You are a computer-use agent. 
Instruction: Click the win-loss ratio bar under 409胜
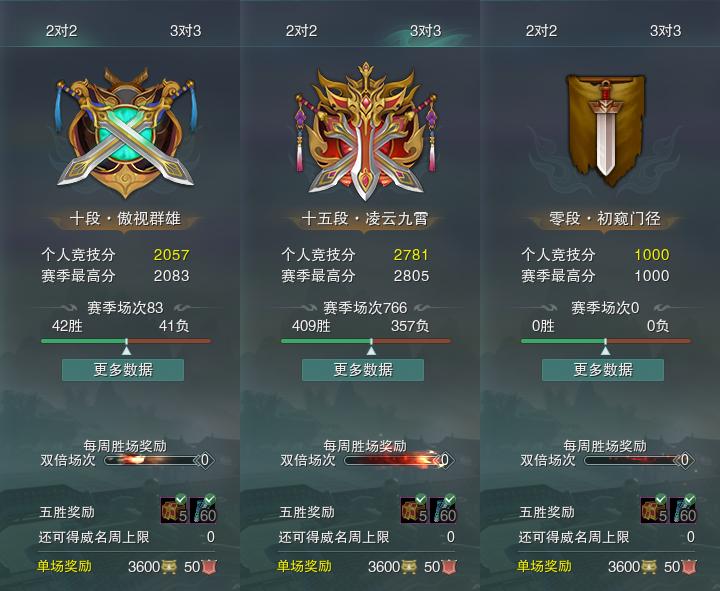[366, 341]
